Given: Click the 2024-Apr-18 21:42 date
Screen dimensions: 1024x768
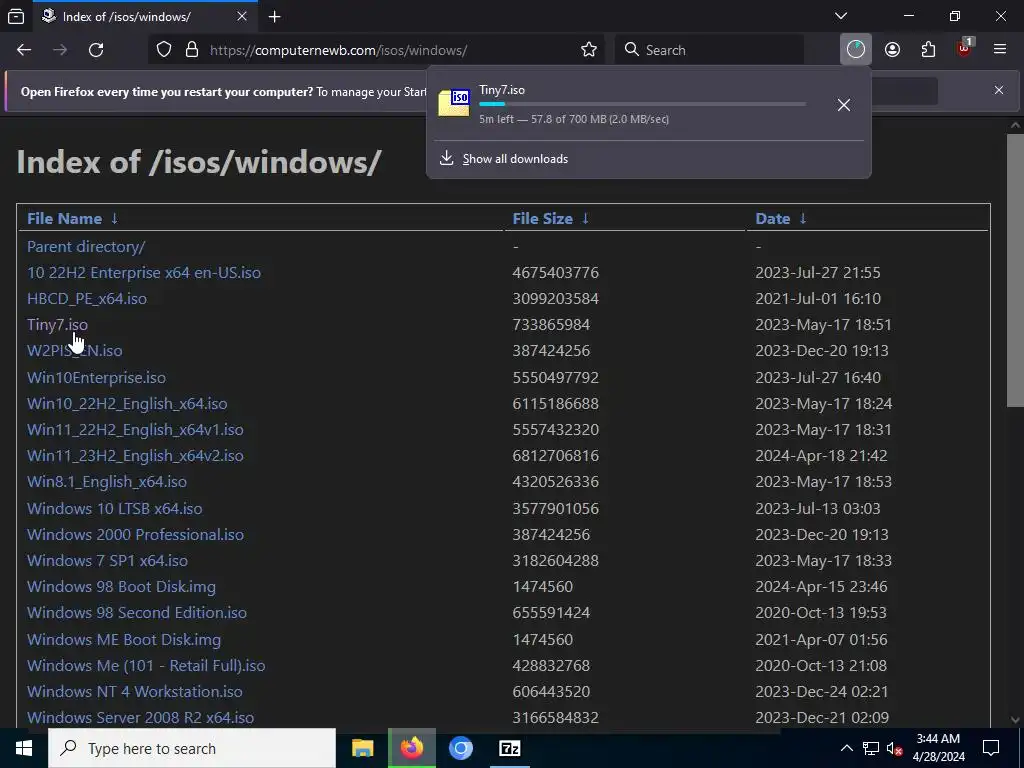Looking at the screenshot, I should [x=821, y=456].
